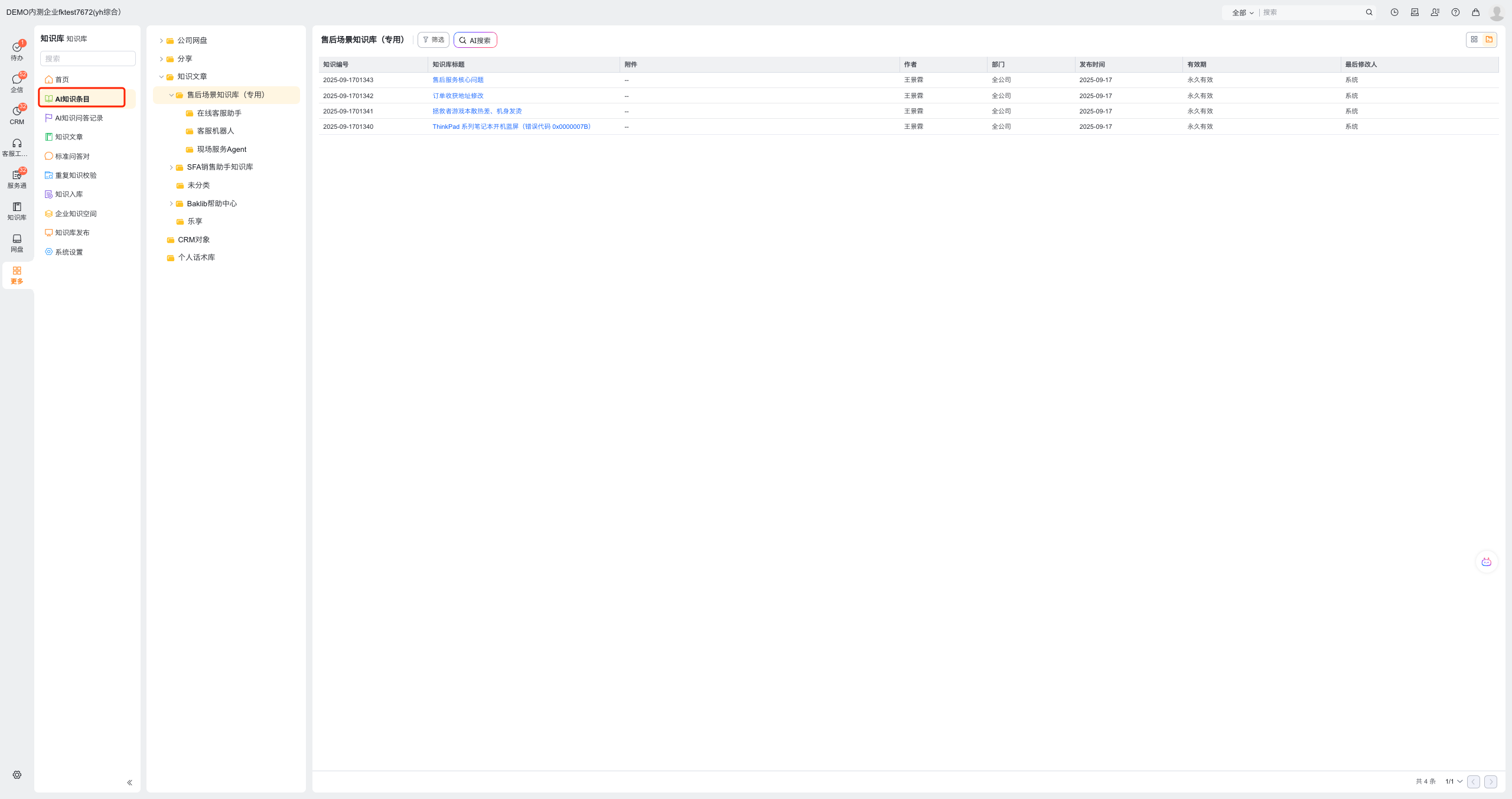1512x799 pixels.
Task: Click the AI搜索 button
Action: (475, 40)
